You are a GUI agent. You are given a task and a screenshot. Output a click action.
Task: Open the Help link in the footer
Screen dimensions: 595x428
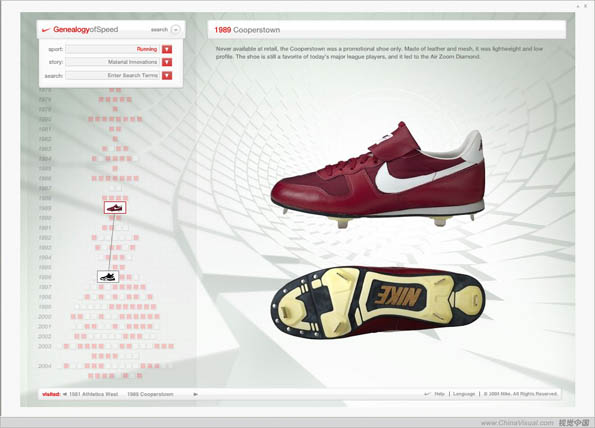tap(439, 394)
